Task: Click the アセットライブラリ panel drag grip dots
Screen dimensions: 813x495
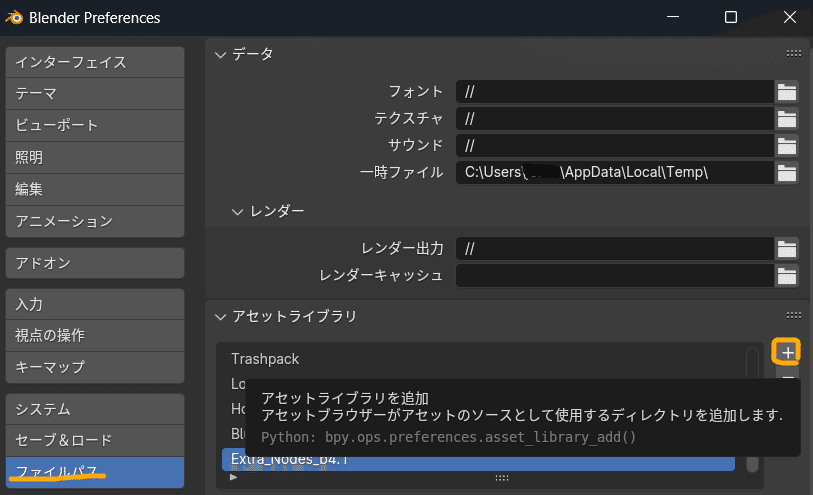Action: point(794,315)
